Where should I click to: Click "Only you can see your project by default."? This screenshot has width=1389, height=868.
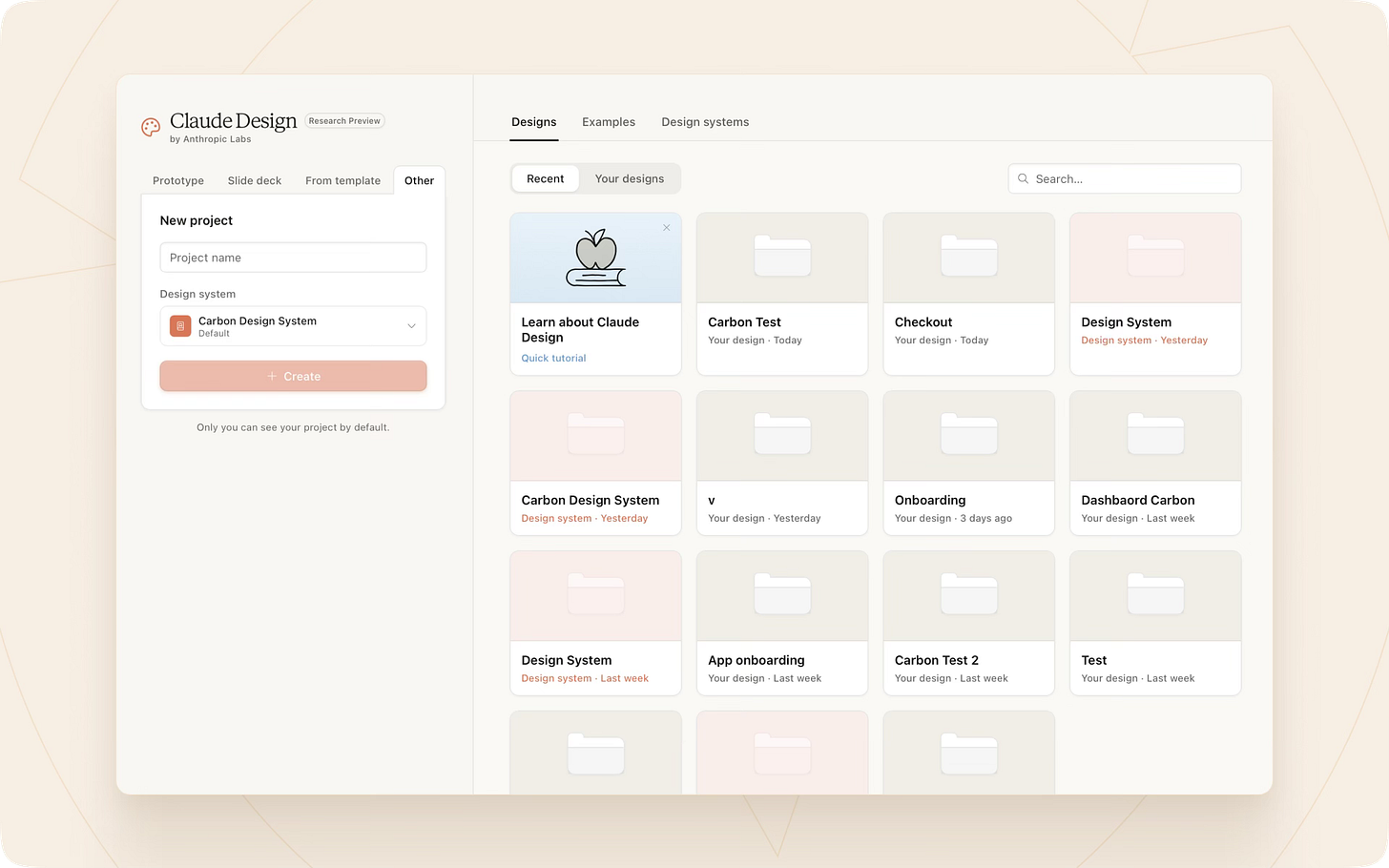point(293,427)
